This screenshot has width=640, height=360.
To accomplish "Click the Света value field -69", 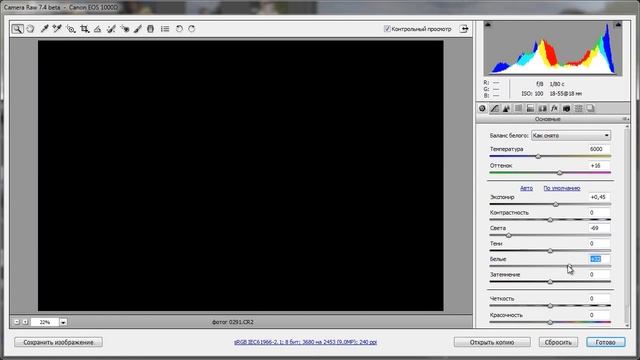I will point(599,228).
